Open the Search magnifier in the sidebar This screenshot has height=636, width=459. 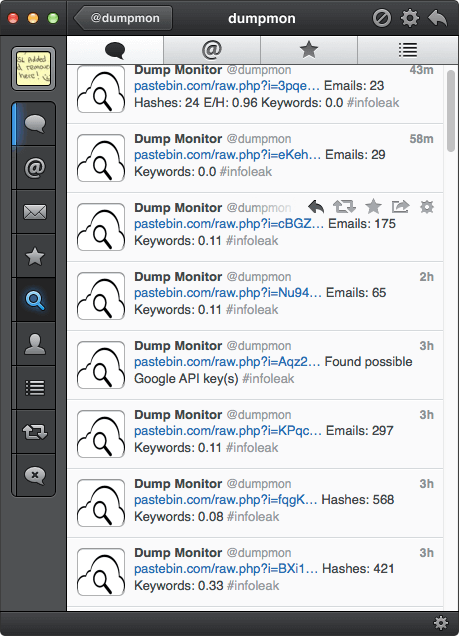click(x=35, y=300)
